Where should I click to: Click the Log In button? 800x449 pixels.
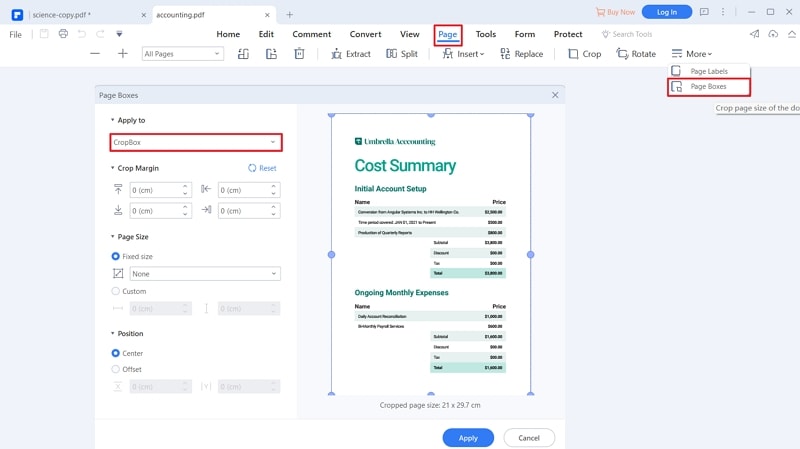click(x=666, y=12)
